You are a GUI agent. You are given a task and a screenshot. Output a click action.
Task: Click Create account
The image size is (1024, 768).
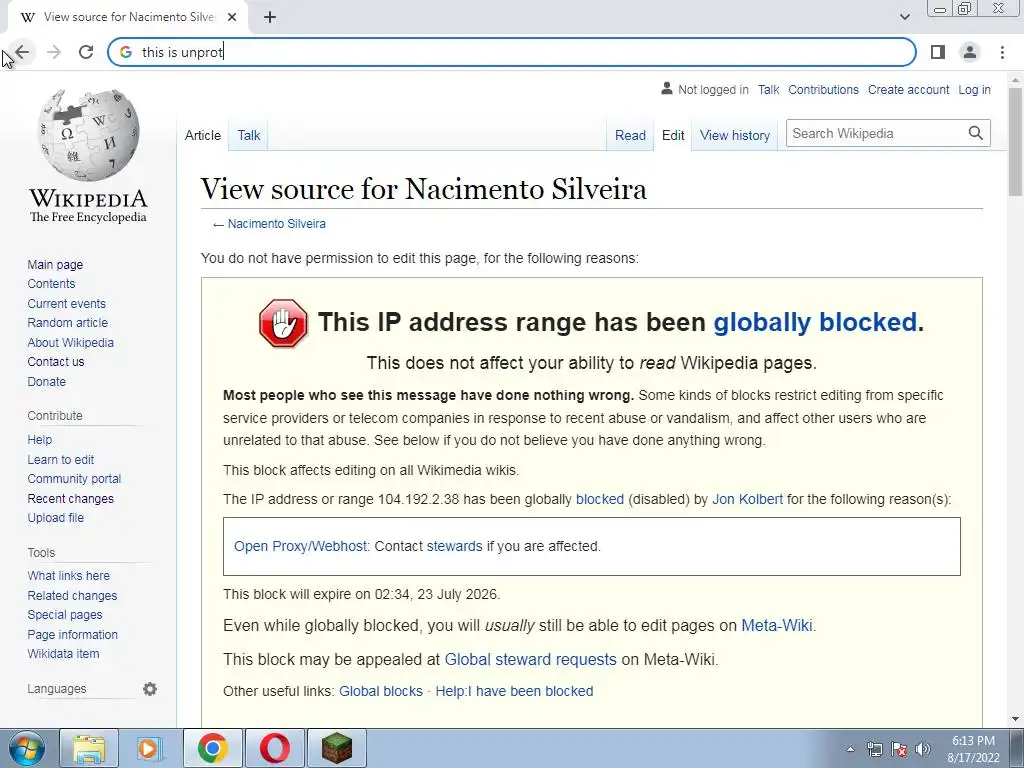point(908,89)
